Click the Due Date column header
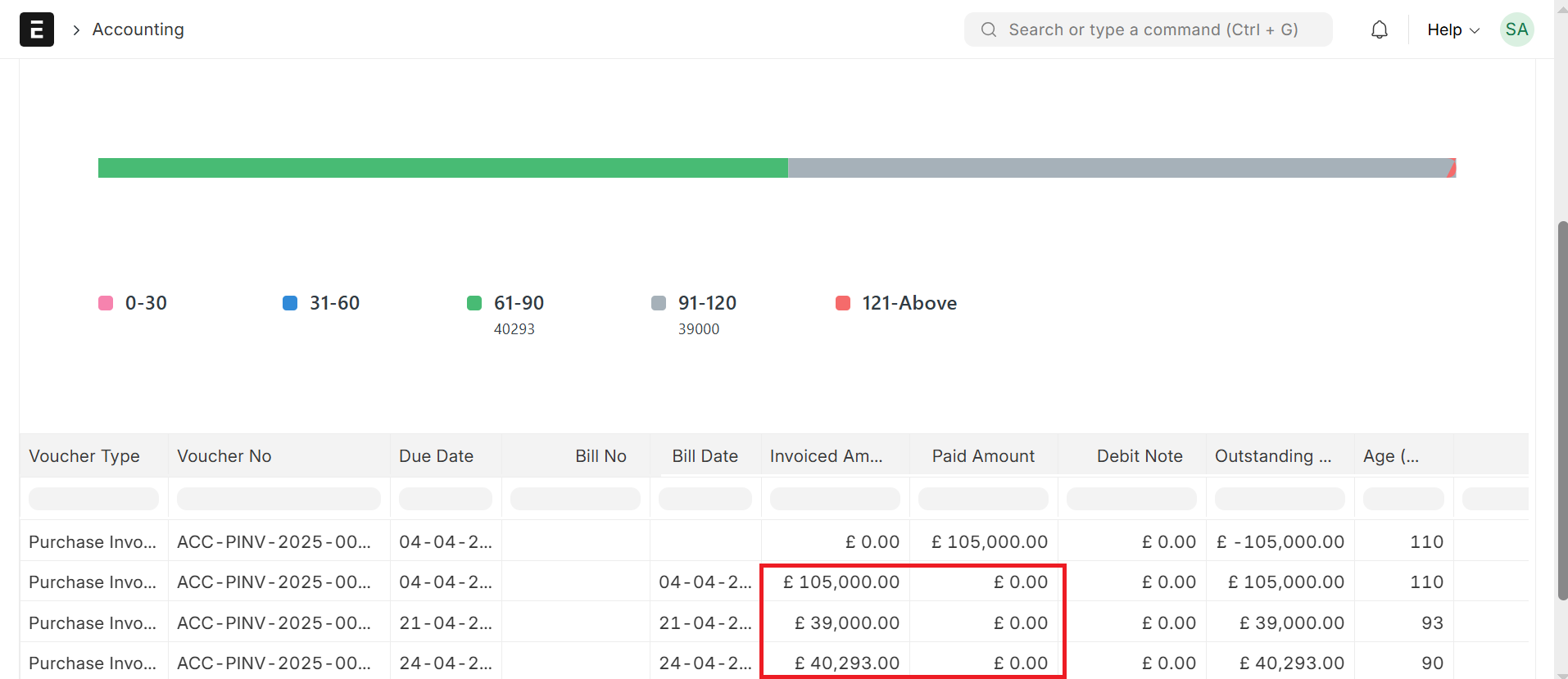The width and height of the screenshot is (1568, 679). [436, 456]
